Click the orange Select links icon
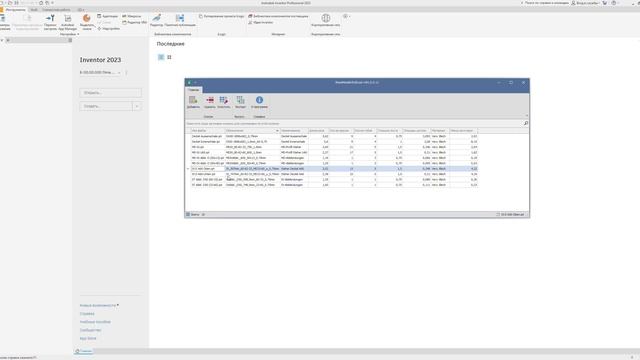Image resolution: width=640 pixels, height=360 pixels. (87, 18)
